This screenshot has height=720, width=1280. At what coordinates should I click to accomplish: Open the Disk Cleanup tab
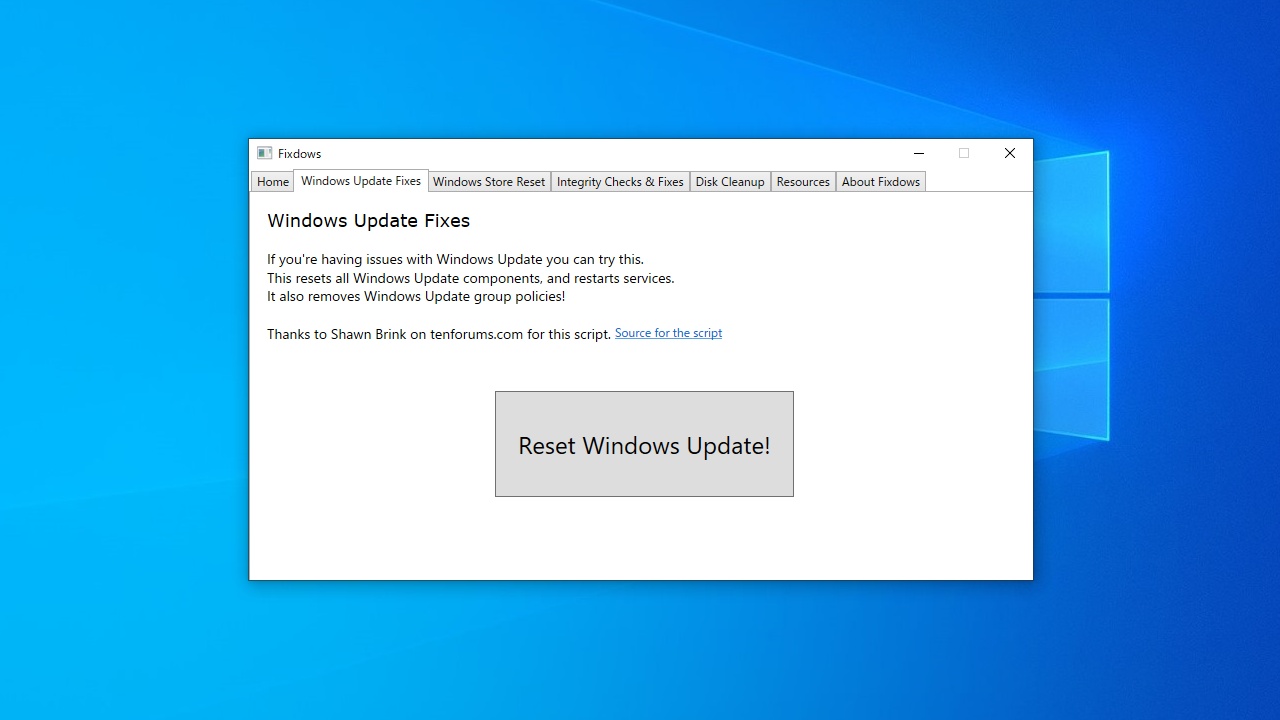[x=730, y=182]
